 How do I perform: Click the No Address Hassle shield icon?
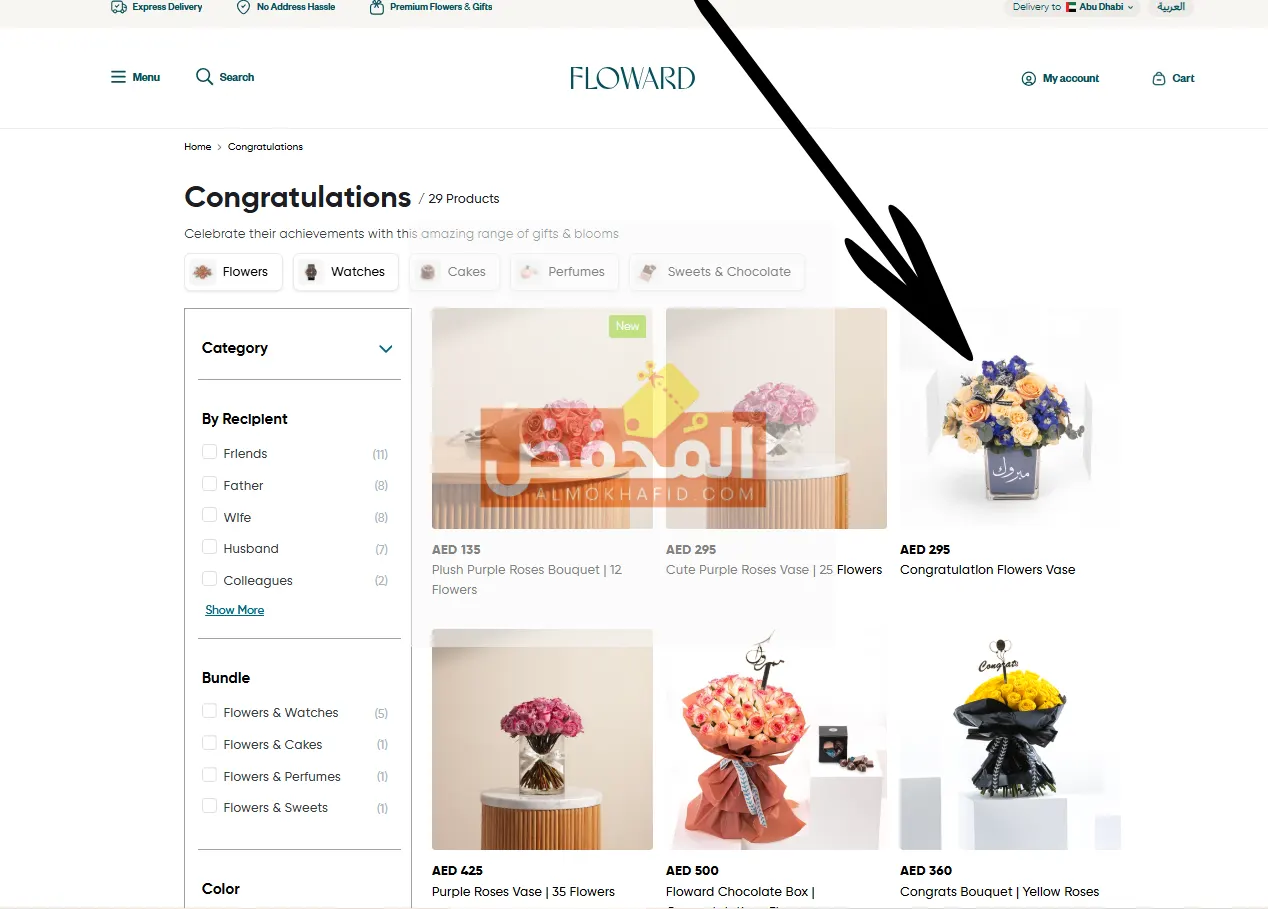pos(243,7)
